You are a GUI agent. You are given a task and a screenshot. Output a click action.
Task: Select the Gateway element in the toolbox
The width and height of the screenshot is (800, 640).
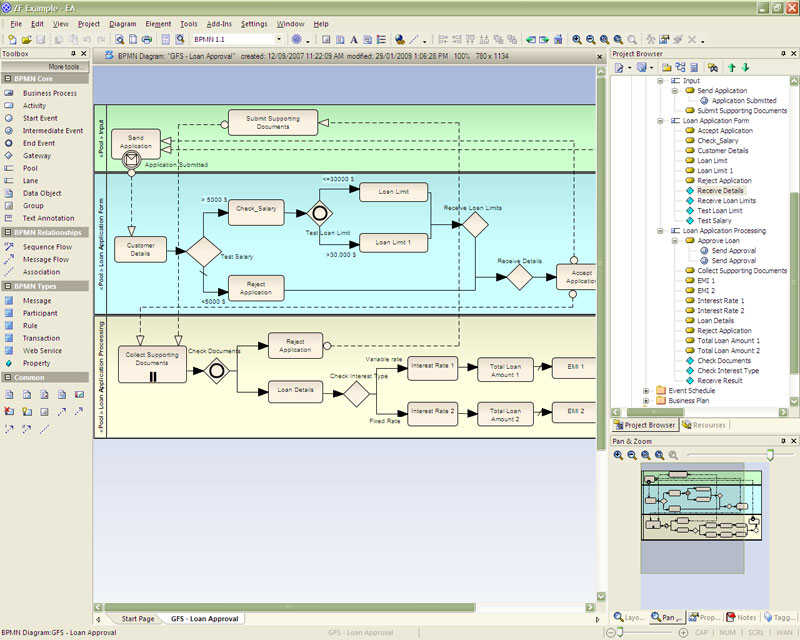click(36, 156)
